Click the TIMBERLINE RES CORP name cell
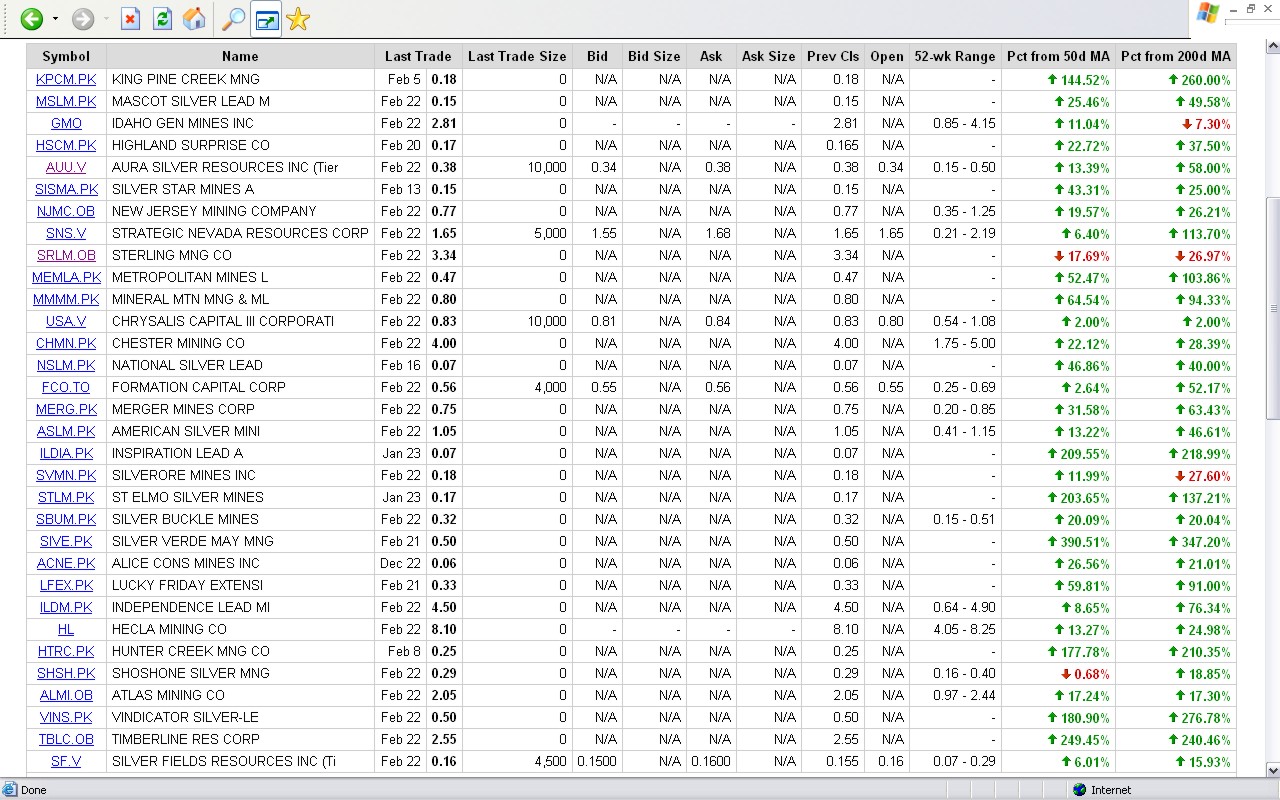 (240, 739)
